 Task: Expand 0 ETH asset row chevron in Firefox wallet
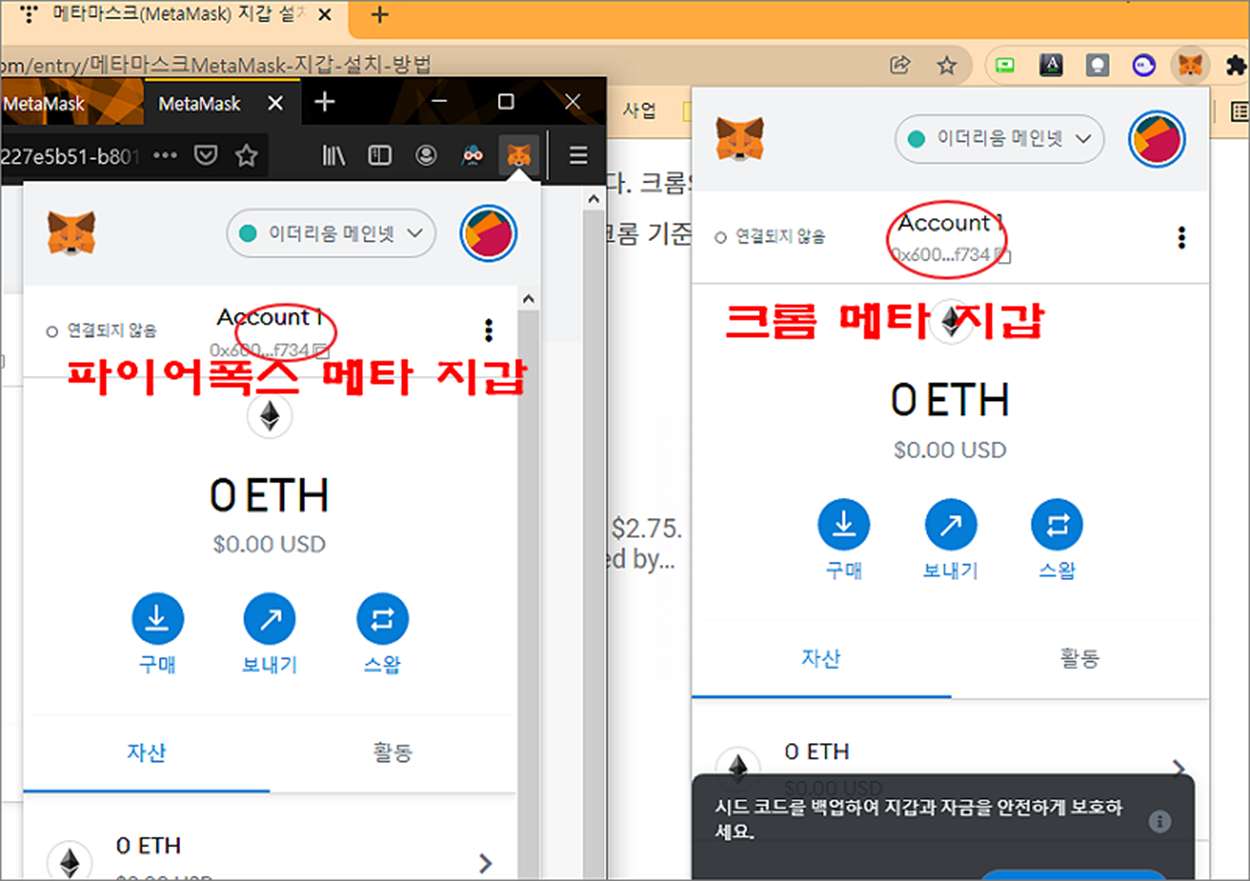tap(486, 863)
